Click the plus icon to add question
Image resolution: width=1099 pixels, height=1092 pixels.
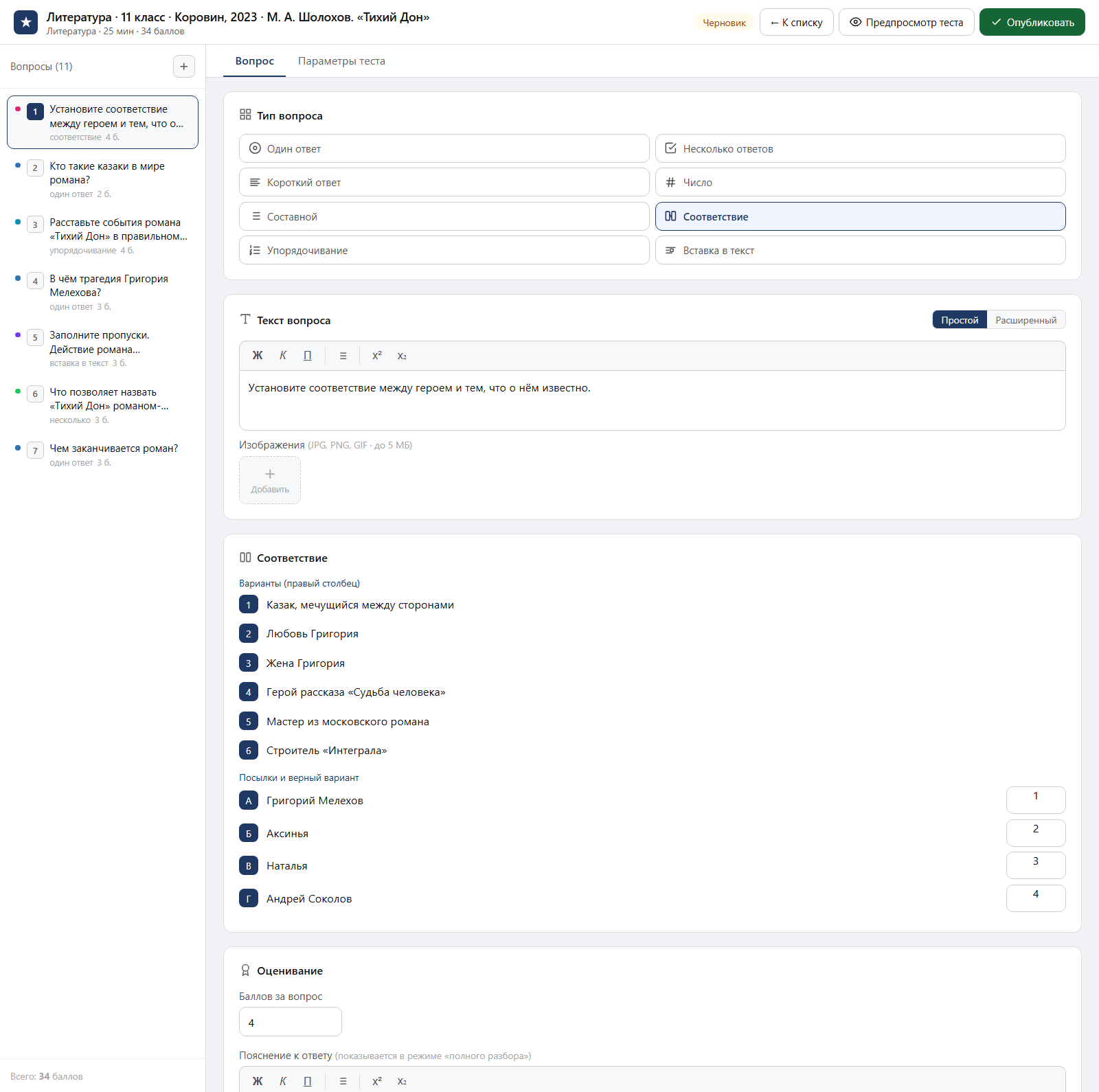[183, 67]
